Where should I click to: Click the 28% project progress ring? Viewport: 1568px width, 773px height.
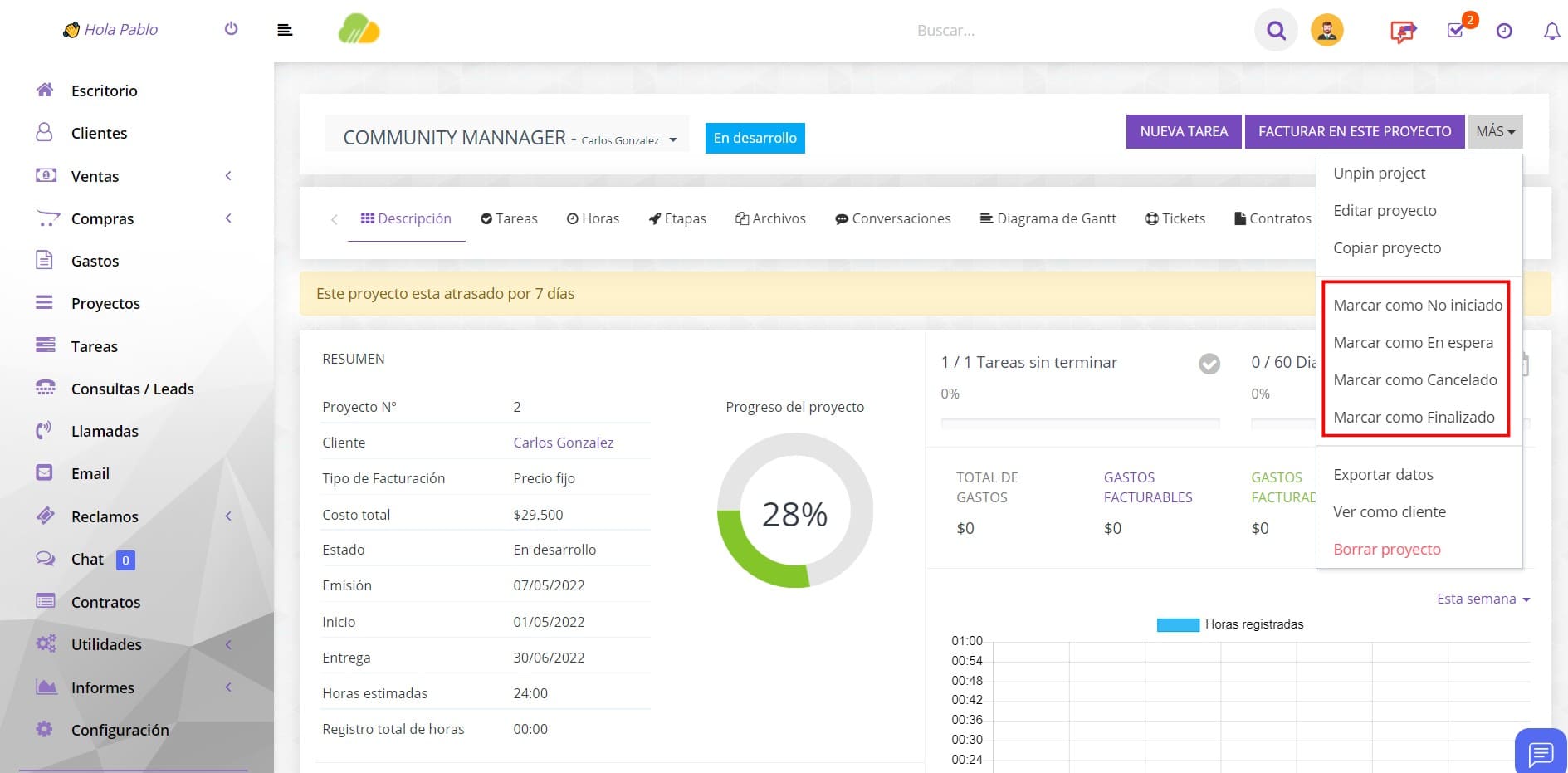point(794,511)
